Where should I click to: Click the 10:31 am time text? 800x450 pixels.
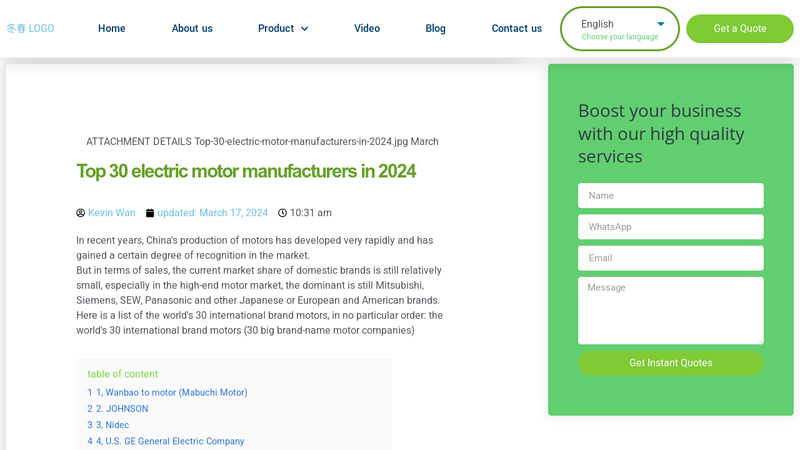[311, 213]
